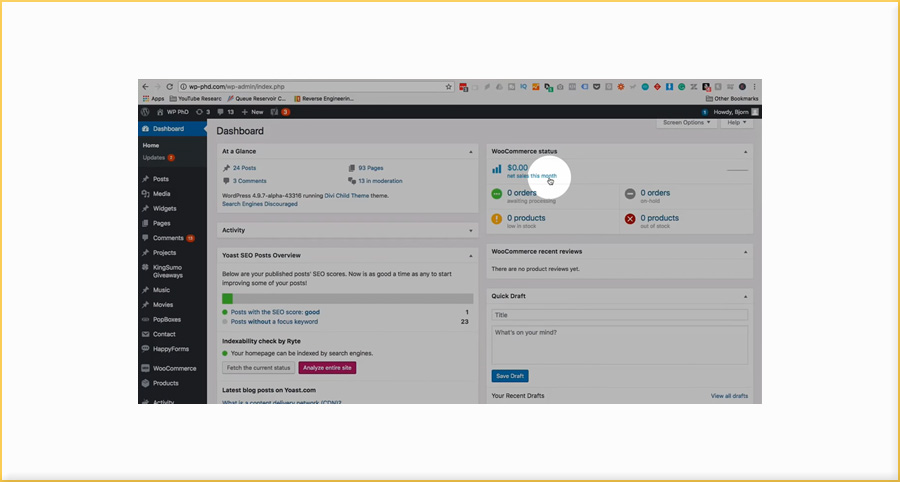Viewport: 900px width, 482px height.
Task: Click the 13 in moderation link
Action: coord(381,181)
